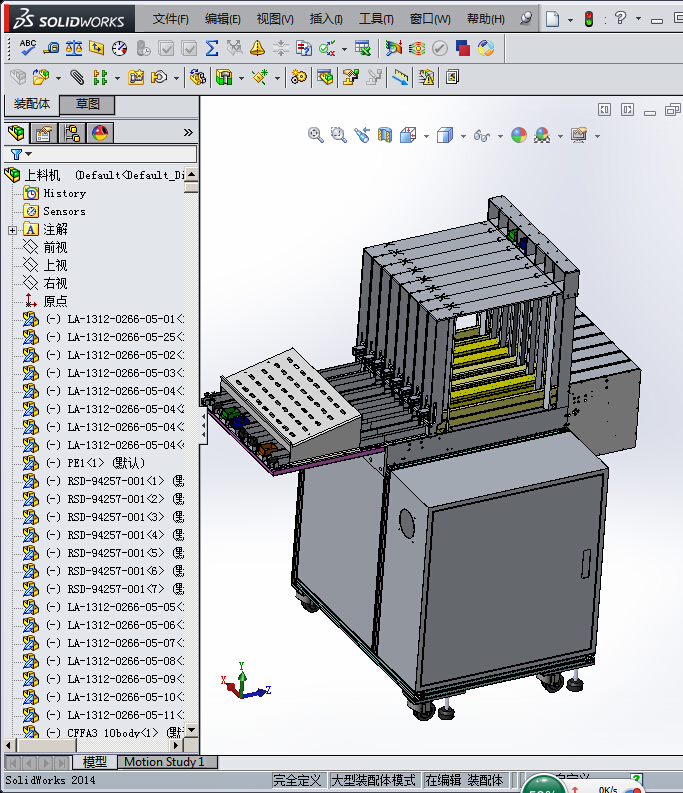The width and height of the screenshot is (683, 793).
Task: Select the 原点 origin item
Action: point(55,301)
